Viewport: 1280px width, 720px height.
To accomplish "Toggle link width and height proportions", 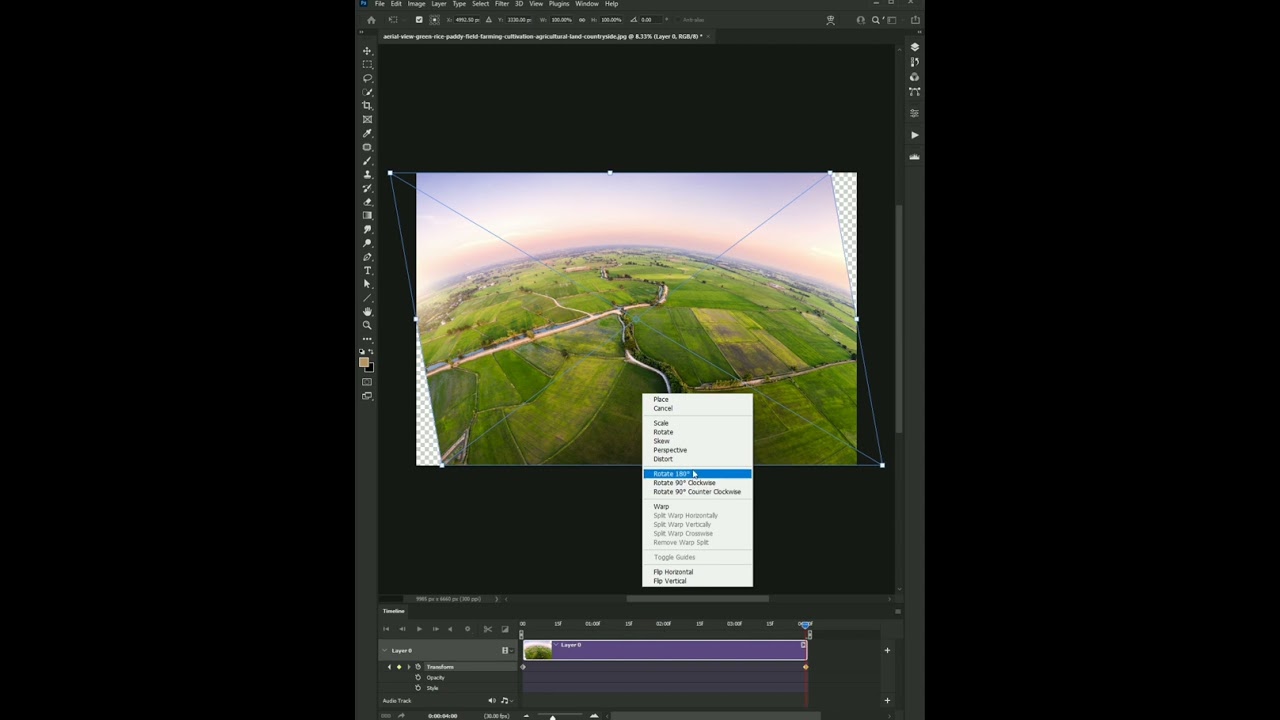I will 582,19.
